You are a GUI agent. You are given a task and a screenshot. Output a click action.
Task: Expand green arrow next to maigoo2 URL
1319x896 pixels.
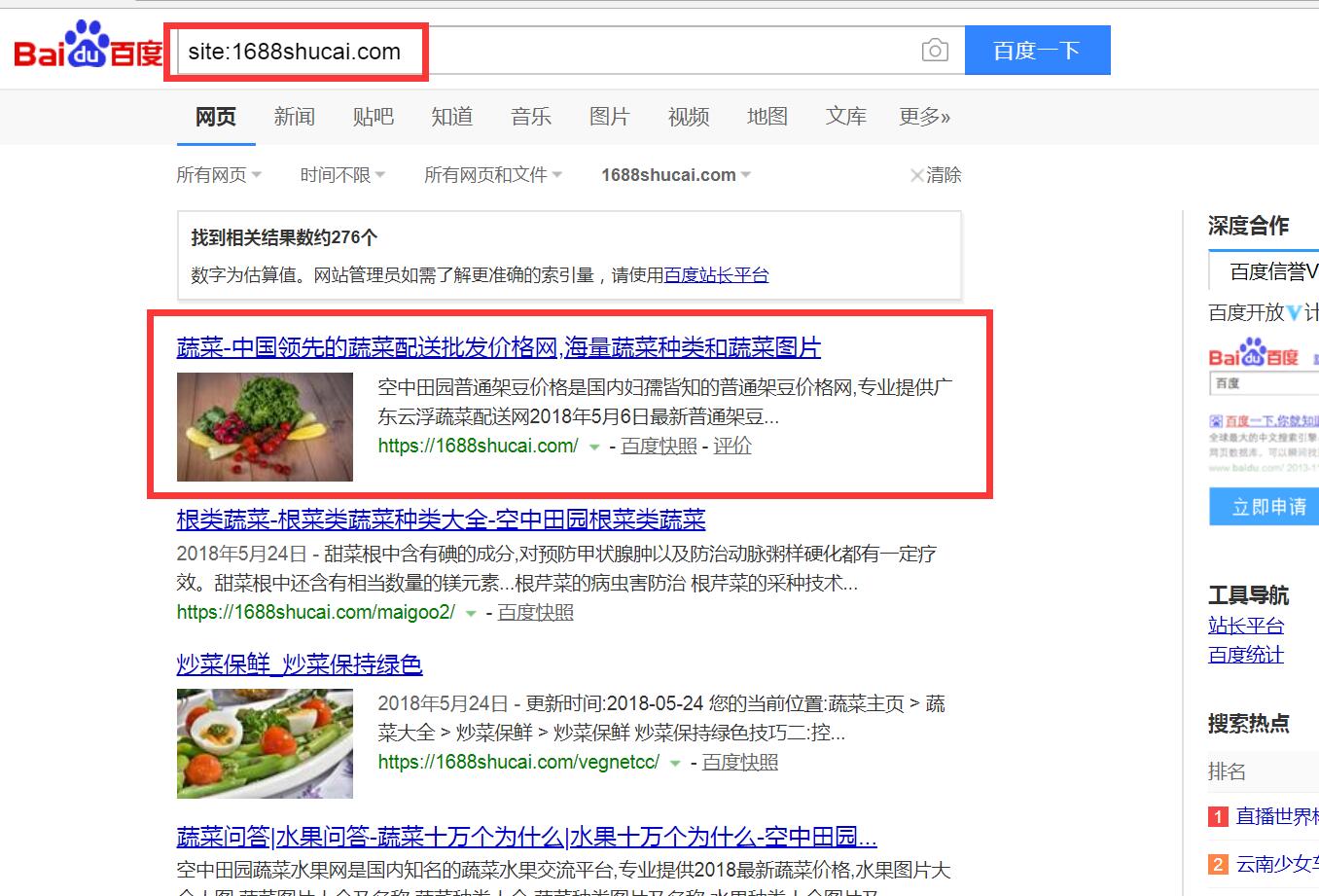471,614
